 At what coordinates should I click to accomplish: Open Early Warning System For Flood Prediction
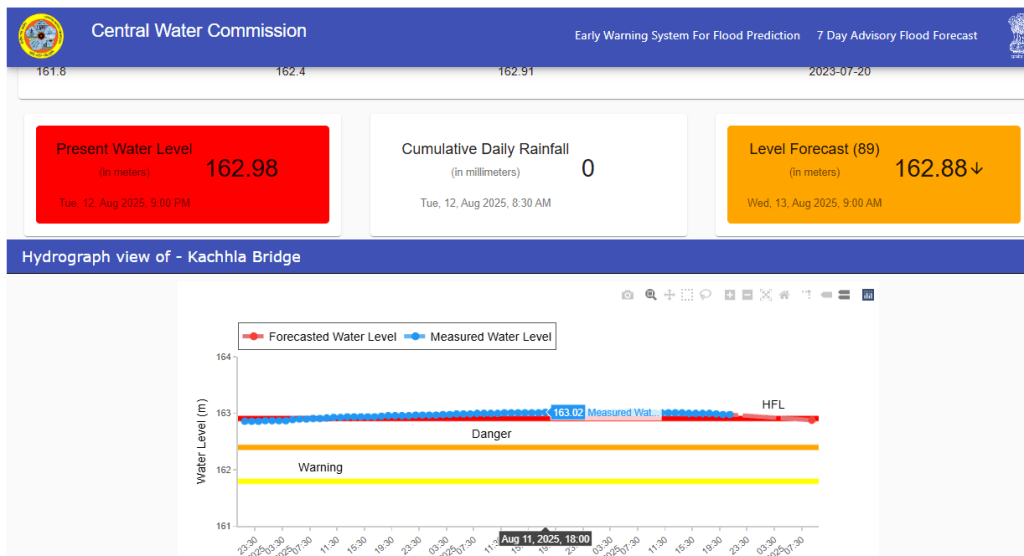(687, 35)
